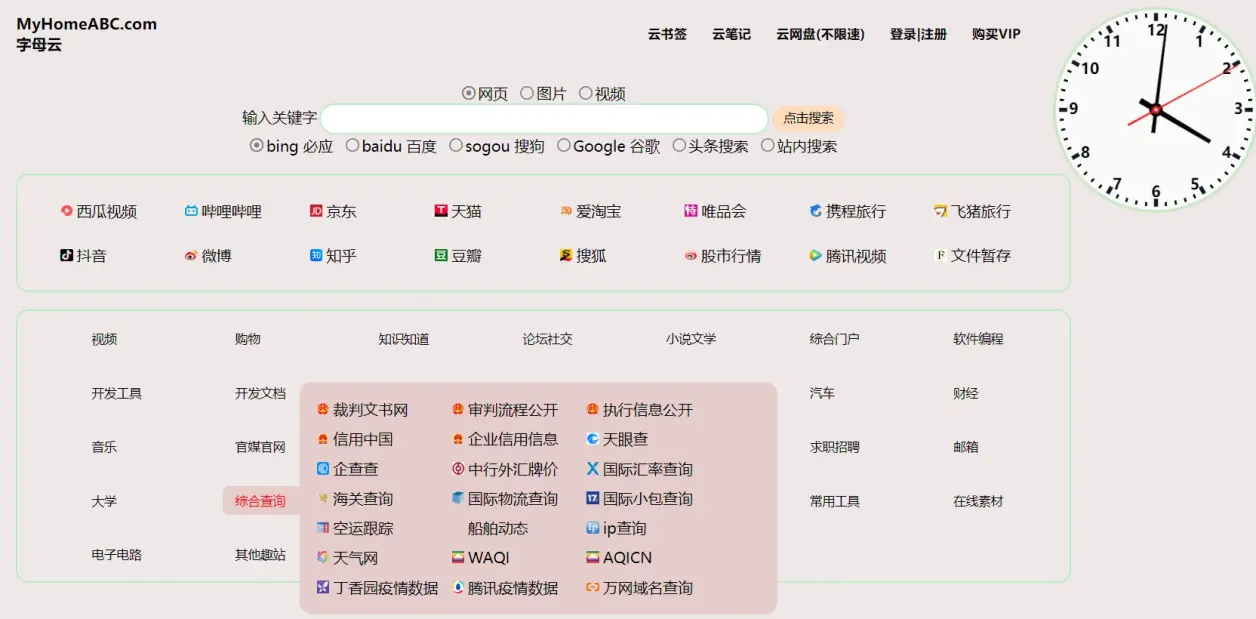The width and height of the screenshot is (1256, 619).
Task: Open the 企业信用信息 link
Action: point(513,439)
